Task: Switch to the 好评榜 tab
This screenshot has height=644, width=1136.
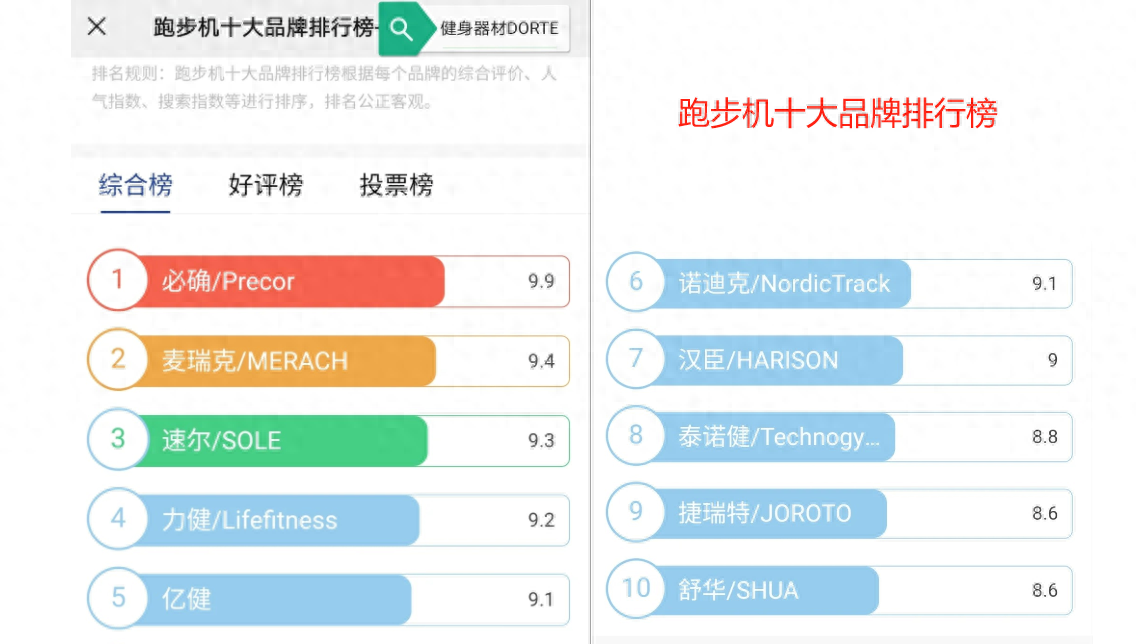Action: point(264,186)
